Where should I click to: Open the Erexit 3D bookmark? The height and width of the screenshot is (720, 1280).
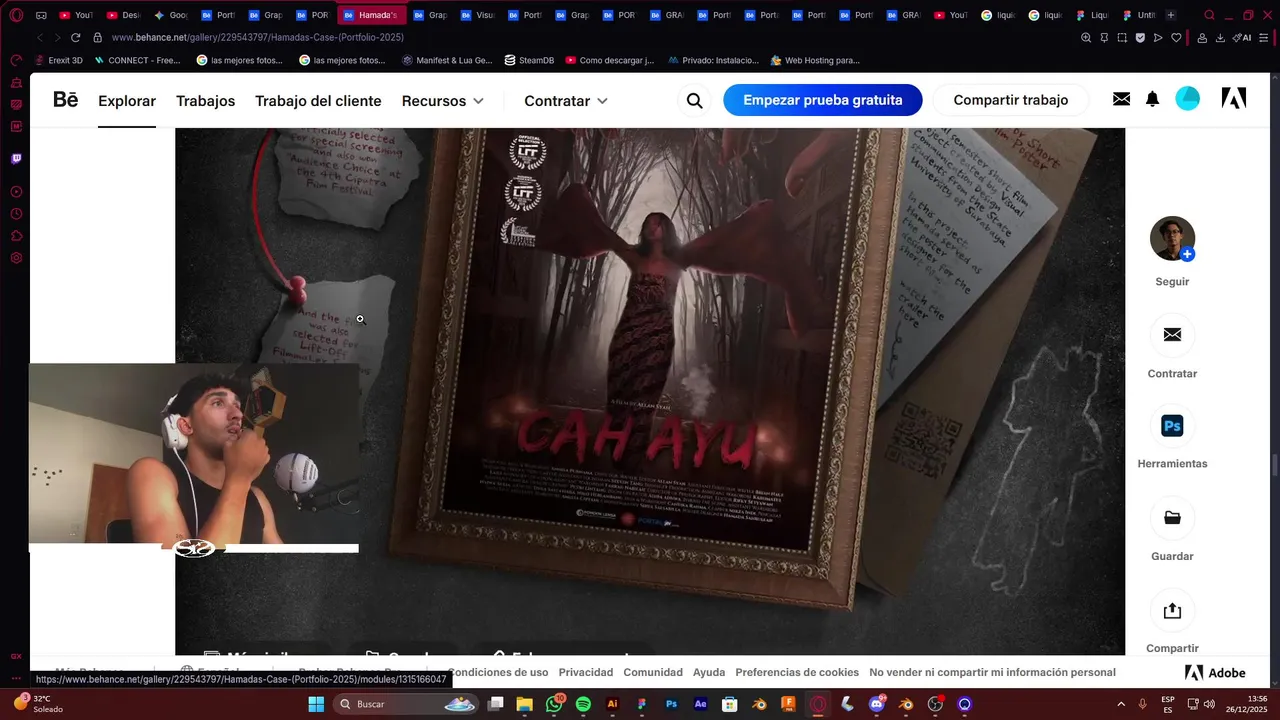tap(58, 60)
